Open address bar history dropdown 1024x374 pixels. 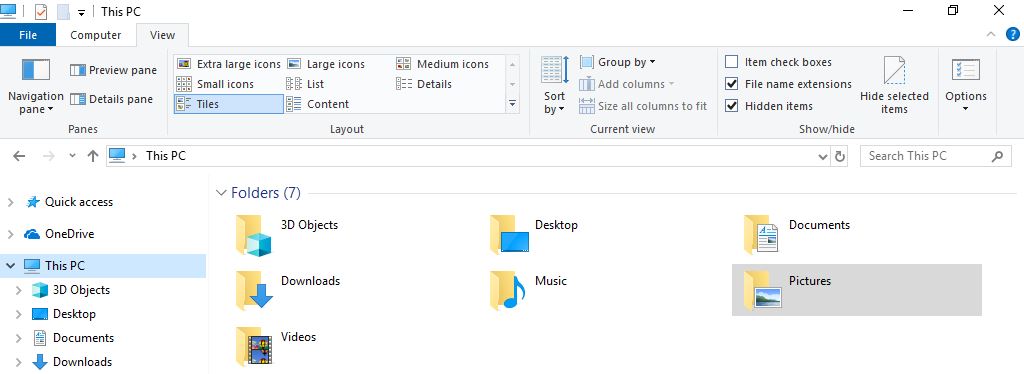pos(823,157)
